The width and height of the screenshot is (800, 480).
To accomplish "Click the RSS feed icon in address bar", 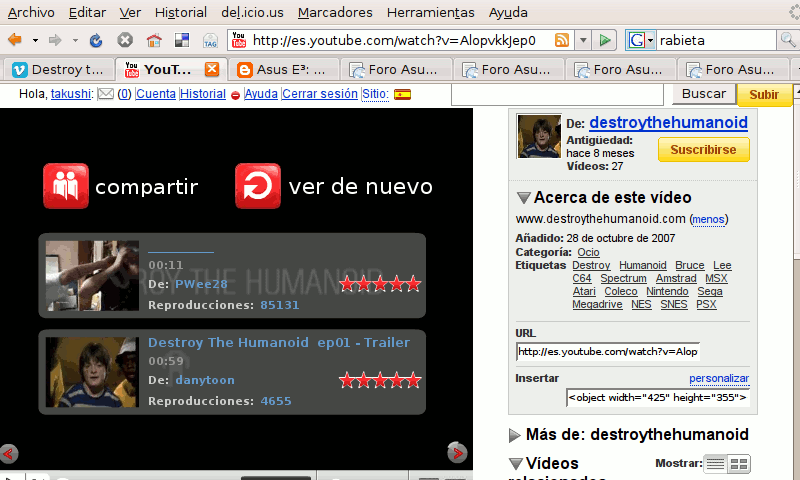I will (562, 40).
